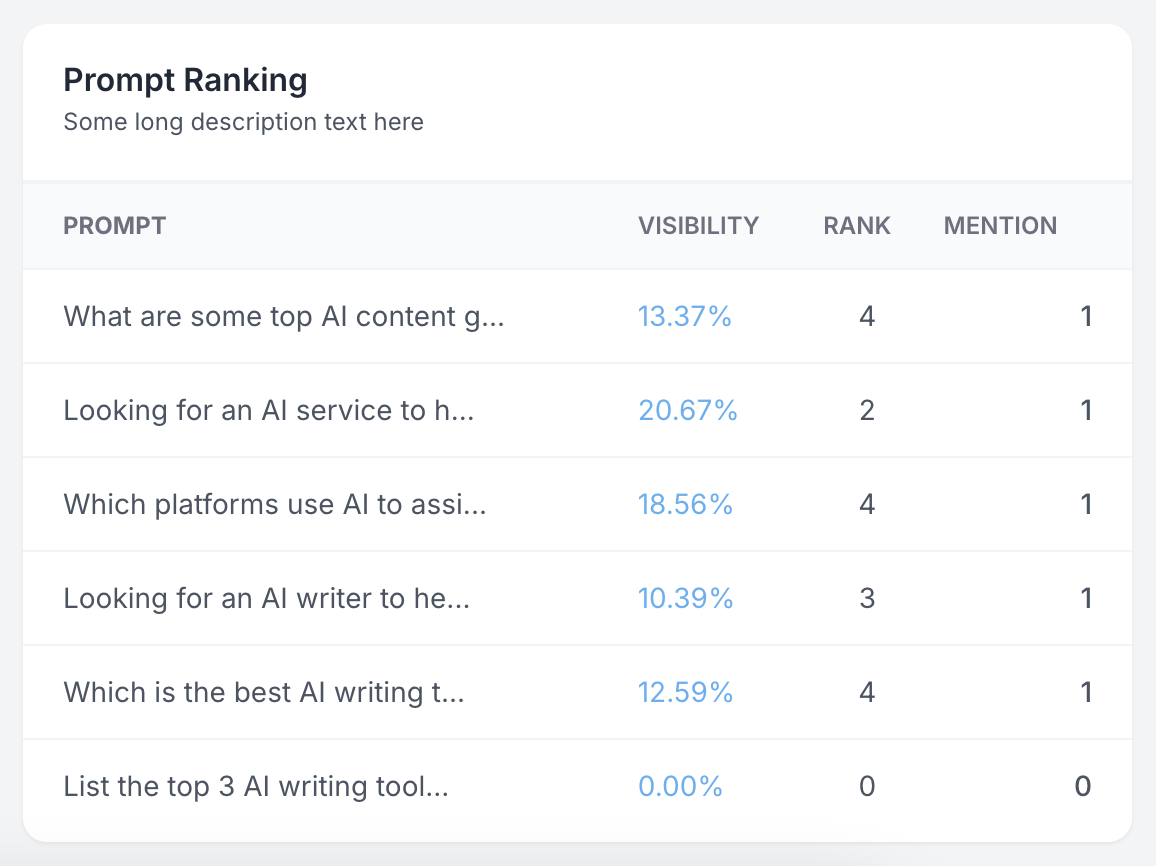This screenshot has width=1156, height=866.
Task: Select the MENTION column header
Action: [1000, 226]
